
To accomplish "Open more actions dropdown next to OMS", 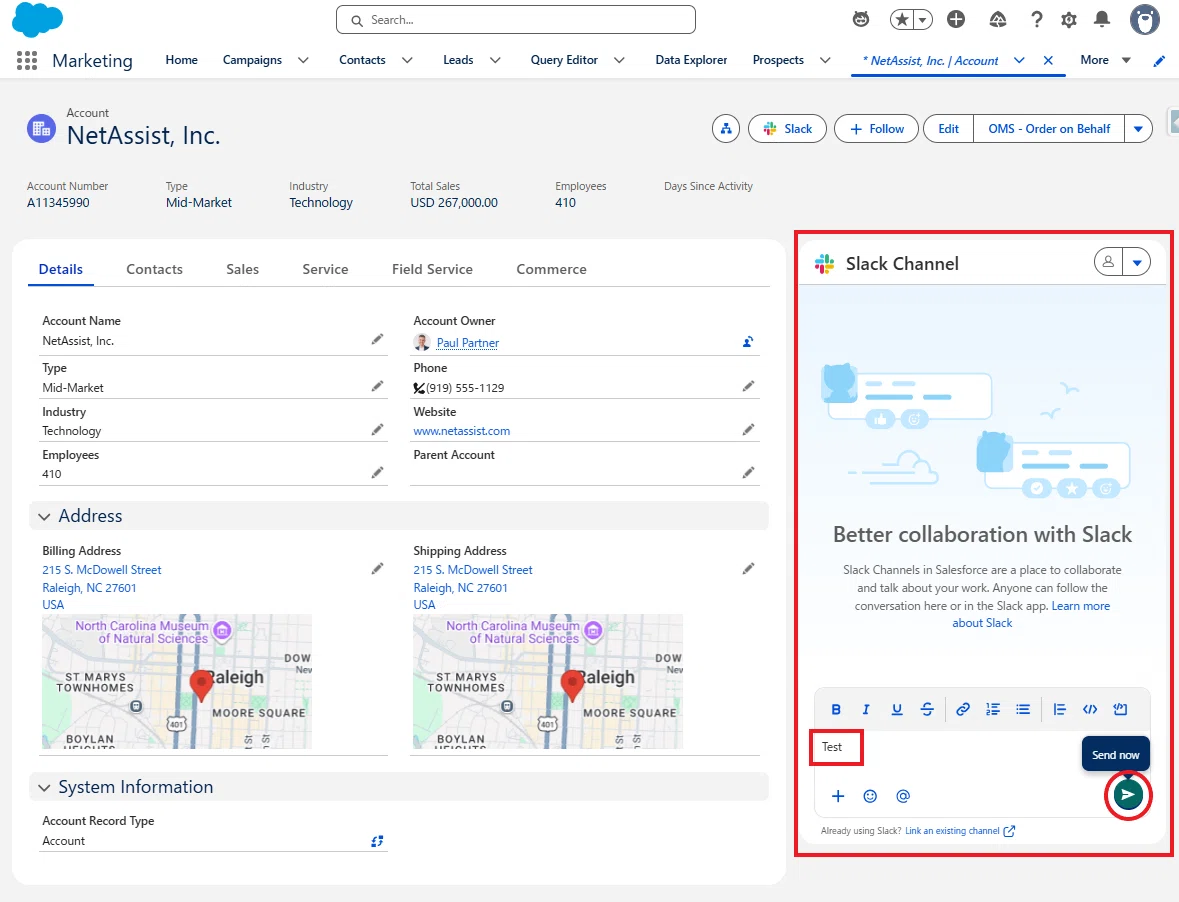I will tap(1138, 129).
